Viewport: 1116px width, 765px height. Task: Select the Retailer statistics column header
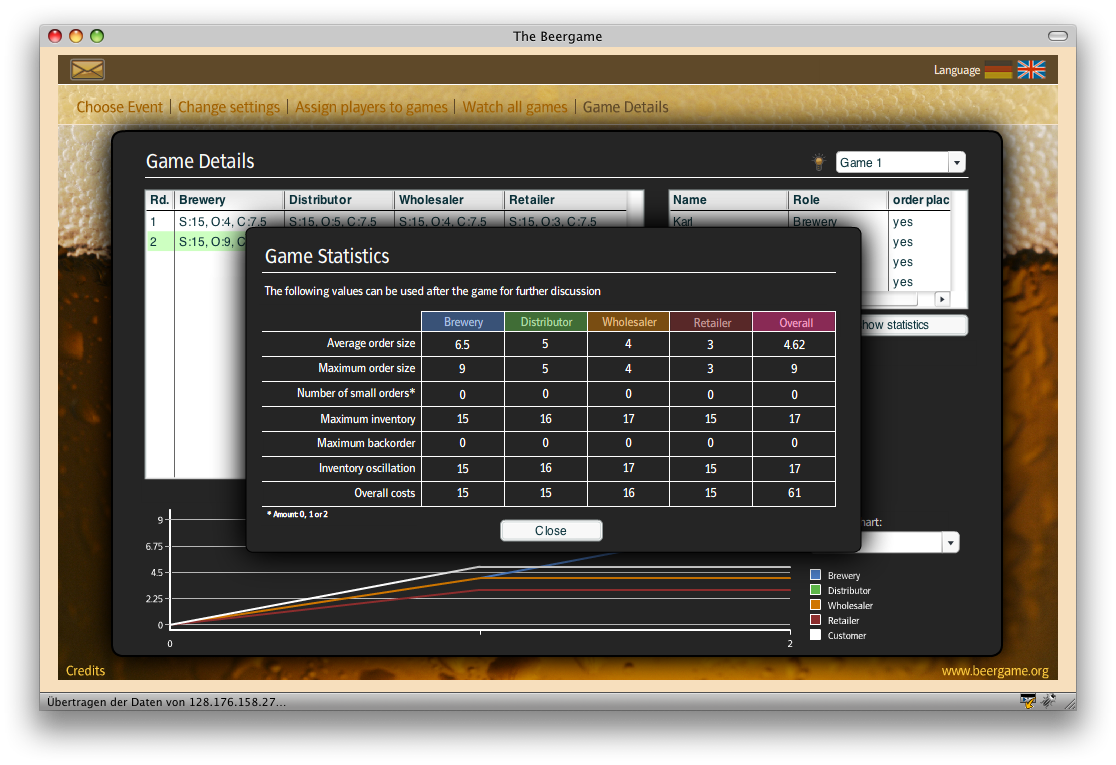(712, 322)
